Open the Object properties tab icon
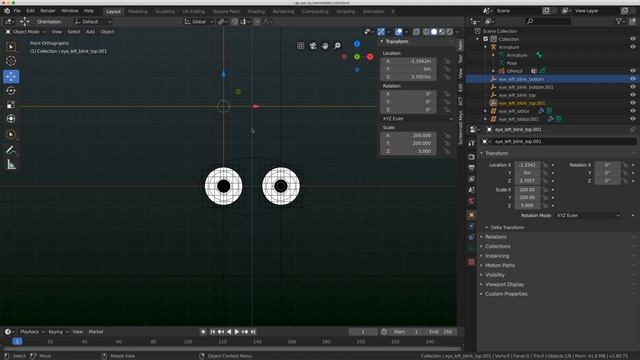The width and height of the screenshot is (640, 360). point(471,215)
